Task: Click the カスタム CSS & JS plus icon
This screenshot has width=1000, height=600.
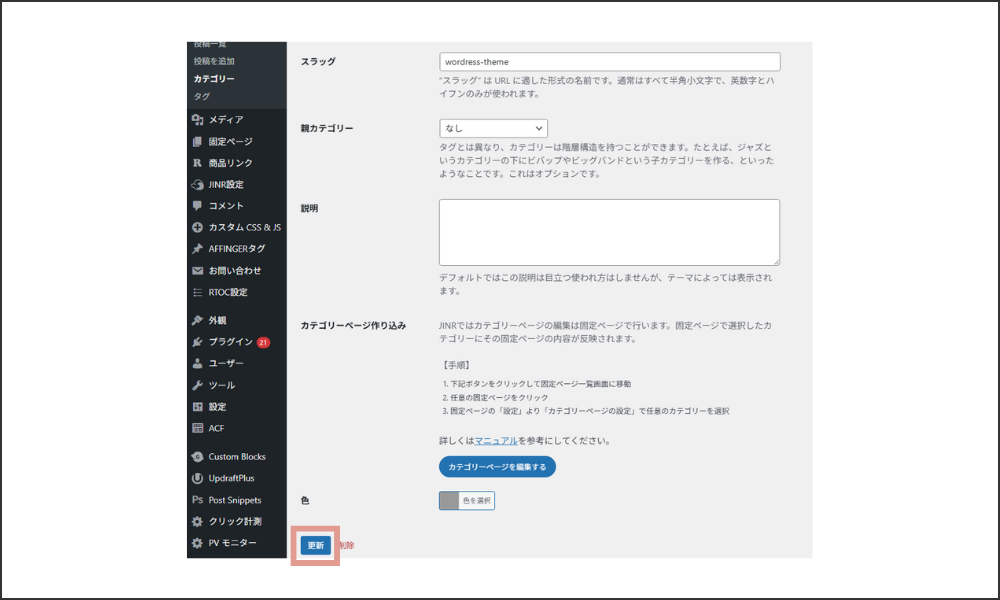Action: tap(197, 228)
